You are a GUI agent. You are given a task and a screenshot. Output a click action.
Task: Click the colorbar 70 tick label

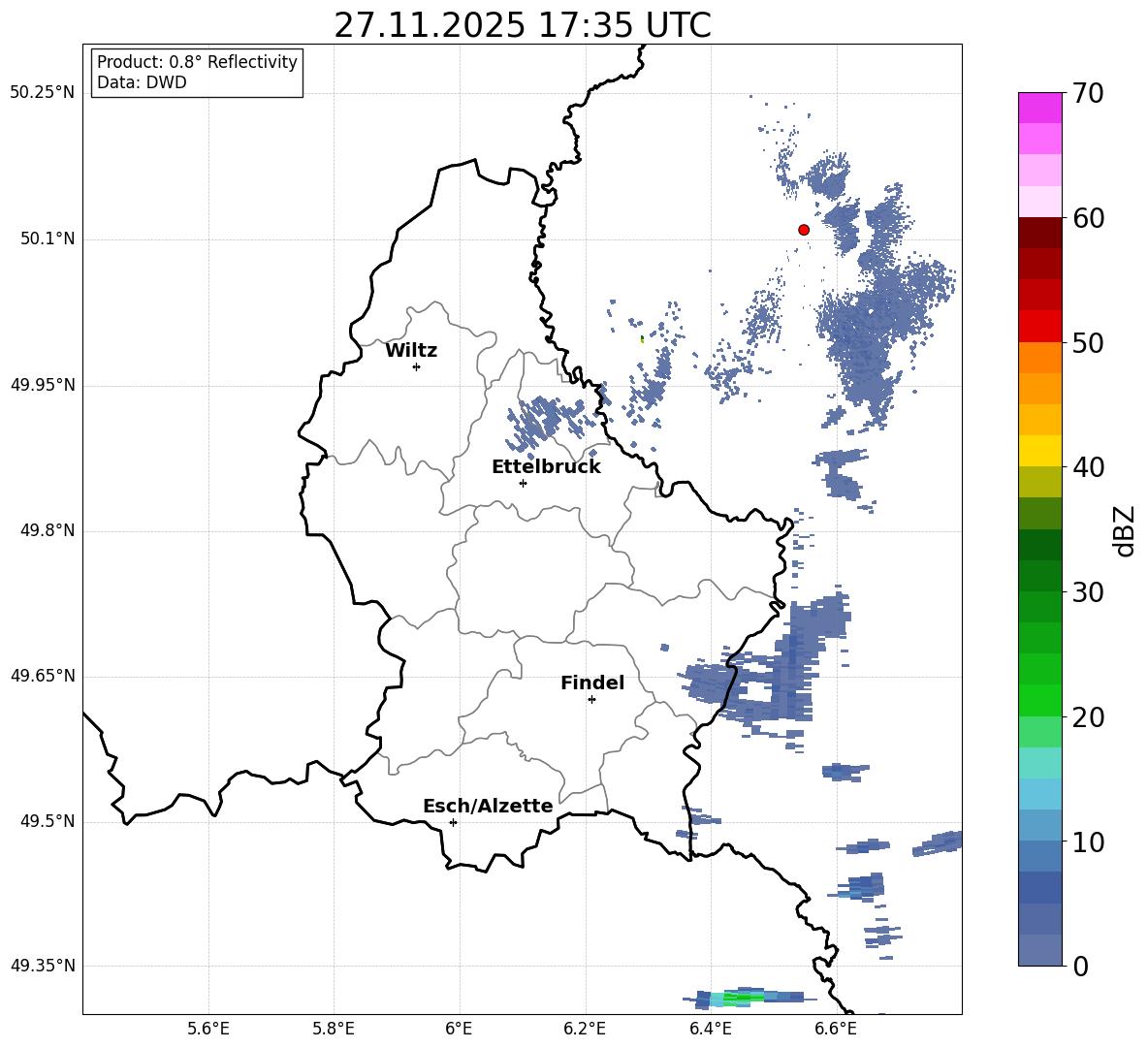1088,93
